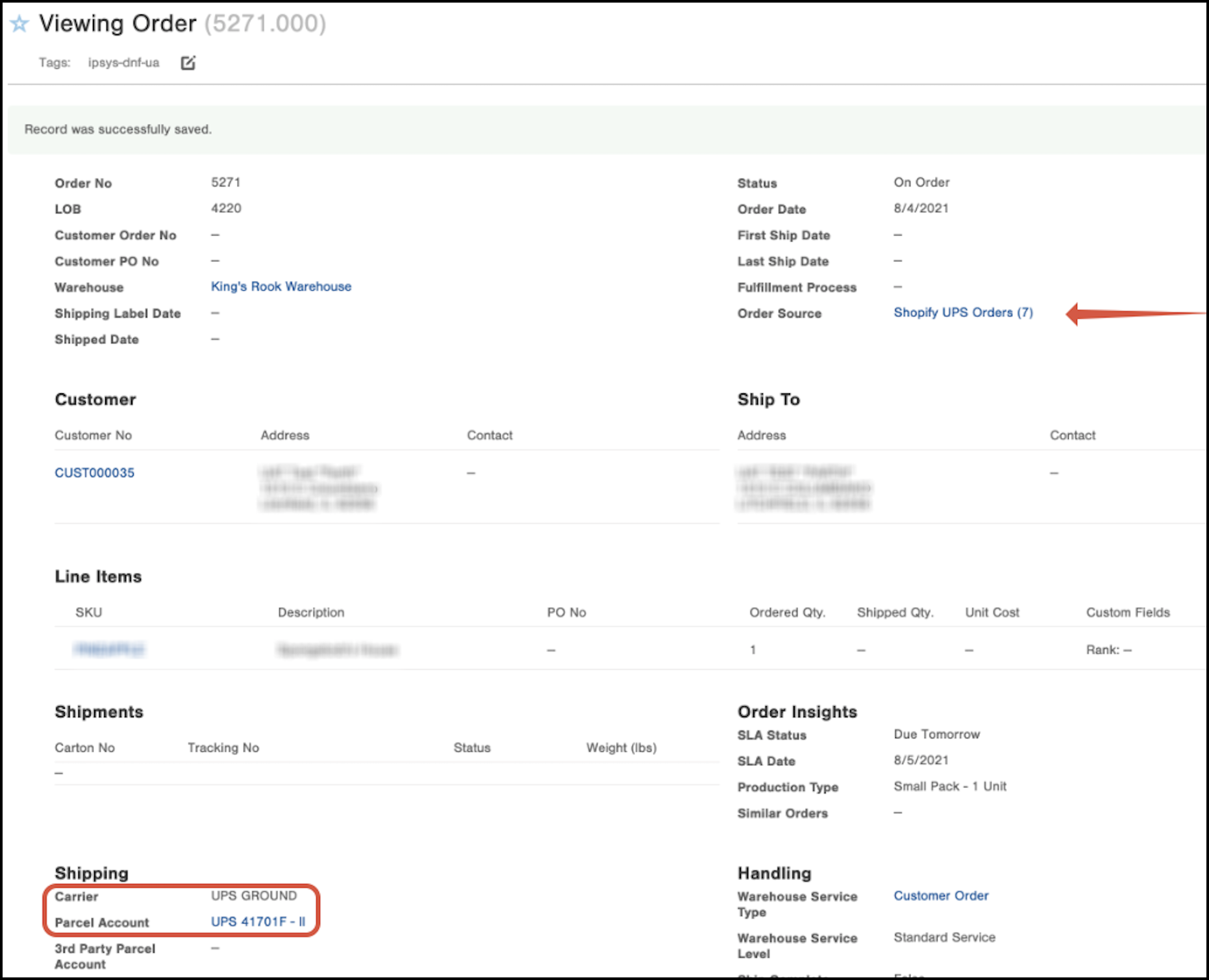Click the Carrier value UPS GROUND

point(254,896)
